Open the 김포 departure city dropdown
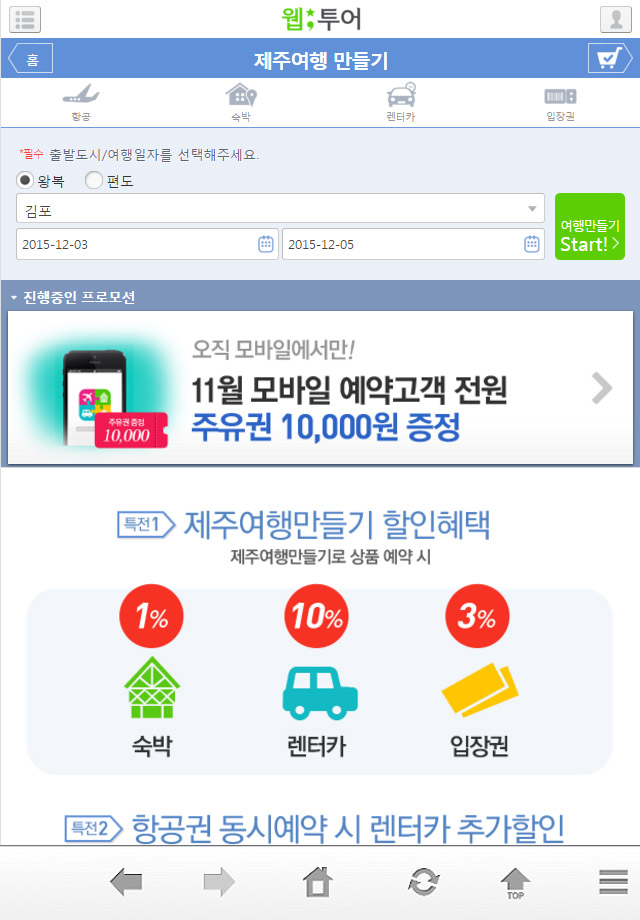The image size is (640, 920). point(280,208)
